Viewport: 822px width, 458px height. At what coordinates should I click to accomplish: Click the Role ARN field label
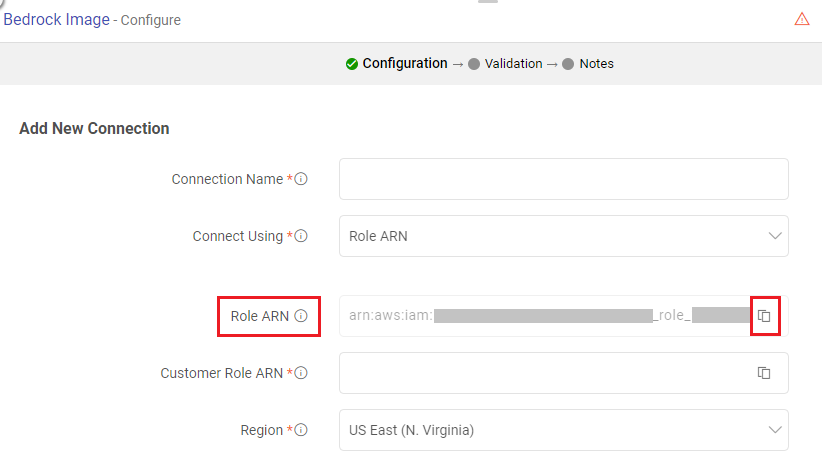(259, 316)
